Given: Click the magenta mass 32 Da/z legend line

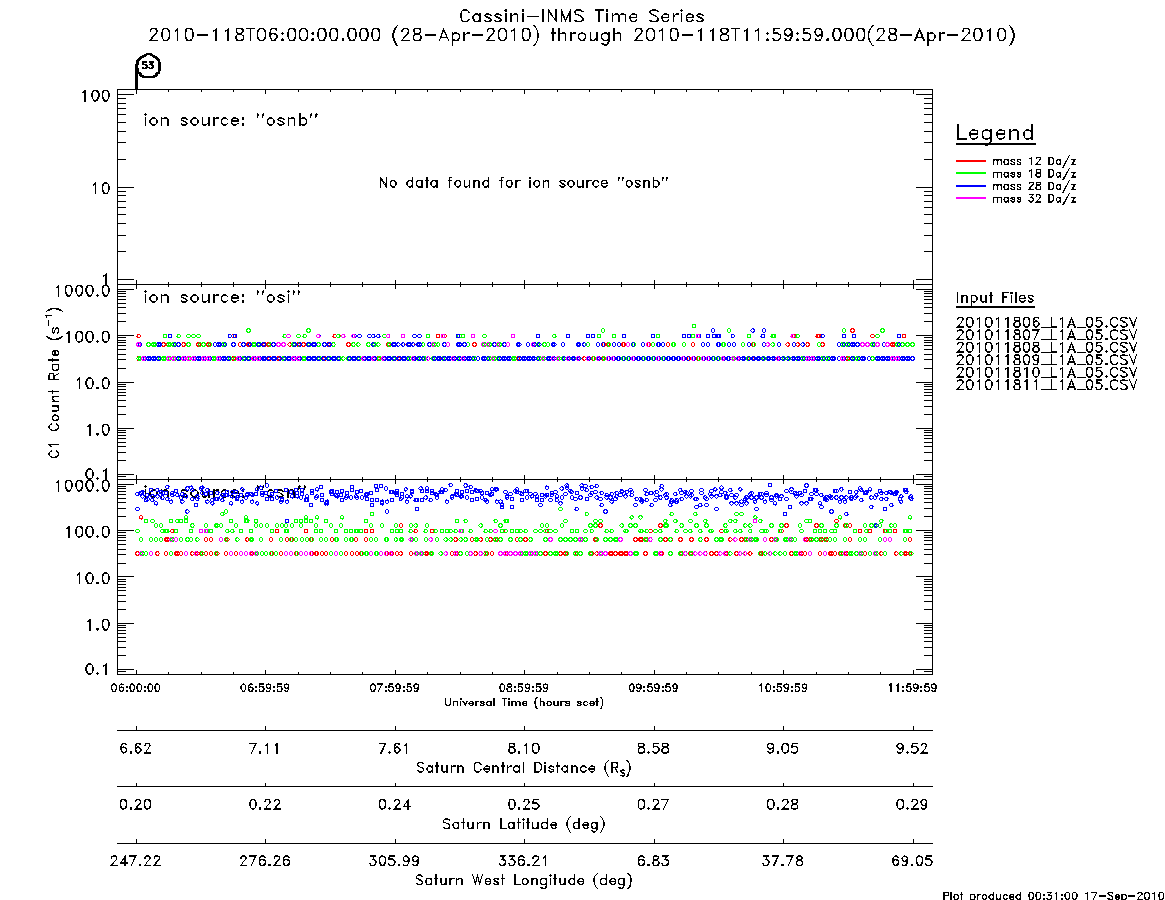Looking at the screenshot, I should coord(970,198).
